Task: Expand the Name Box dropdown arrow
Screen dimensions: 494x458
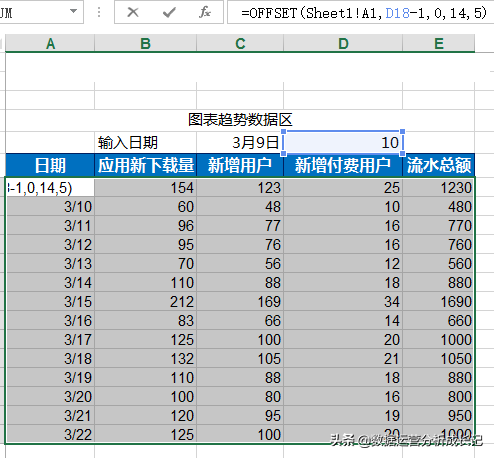Action: pos(73,11)
